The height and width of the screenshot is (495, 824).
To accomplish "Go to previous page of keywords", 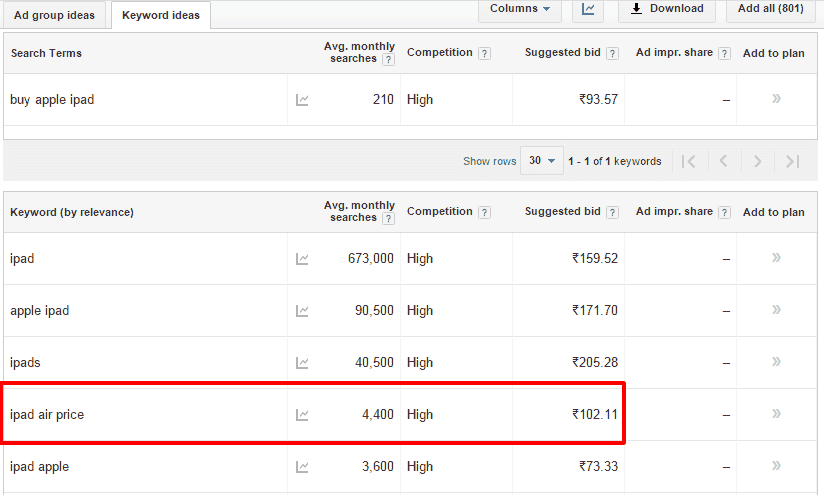I will click(x=724, y=161).
